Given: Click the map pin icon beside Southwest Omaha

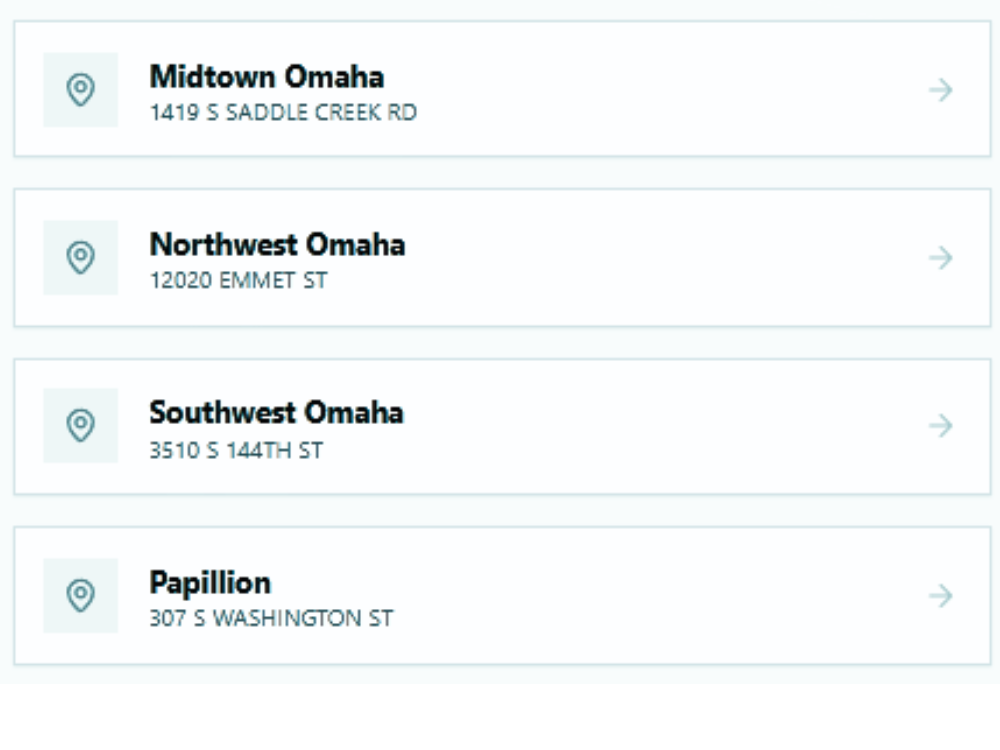Looking at the screenshot, I should tap(80, 426).
